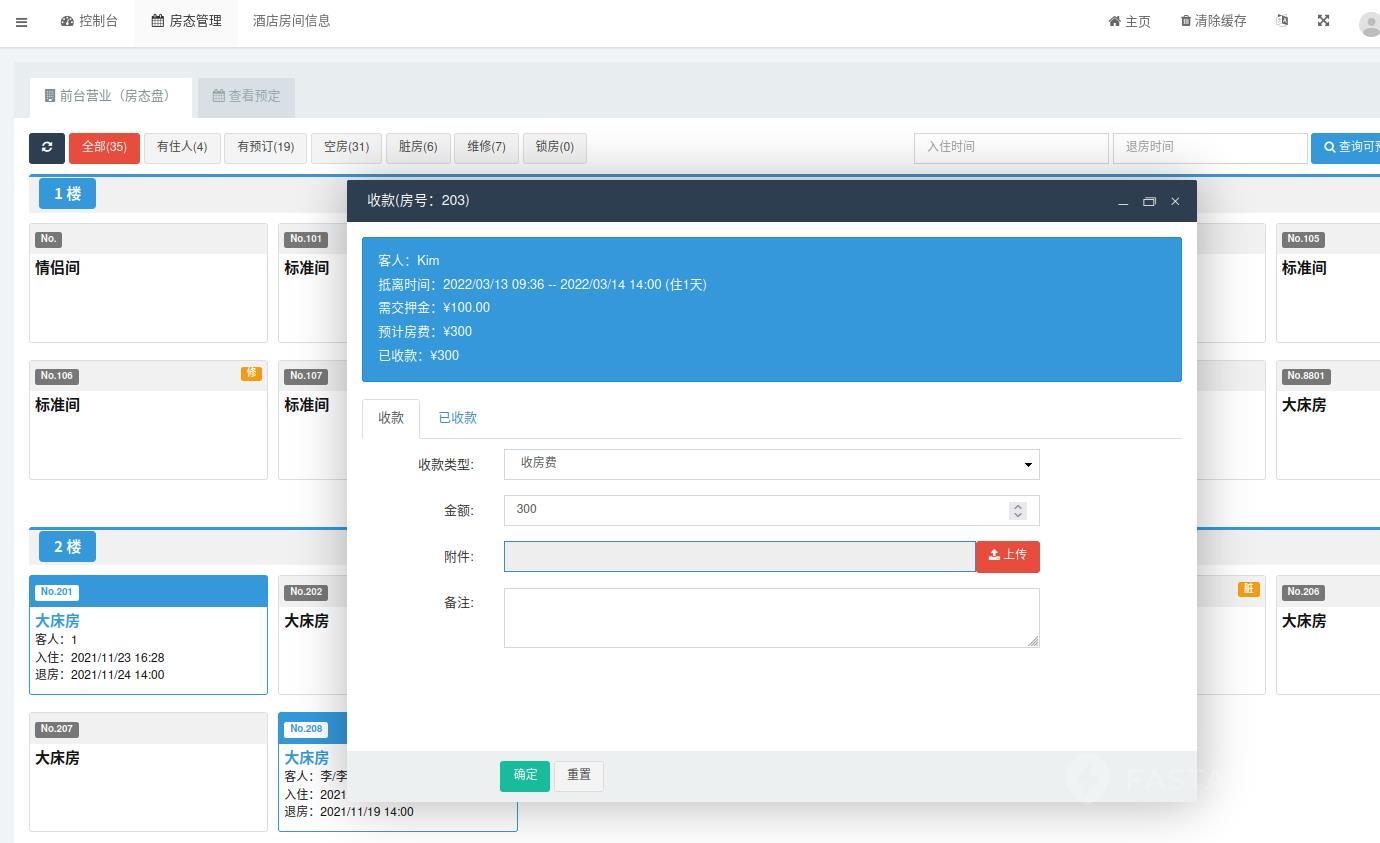Image resolution: width=1380 pixels, height=843 pixels.
Task: Click the 修 badge on room 106
Action: (251, 373)
